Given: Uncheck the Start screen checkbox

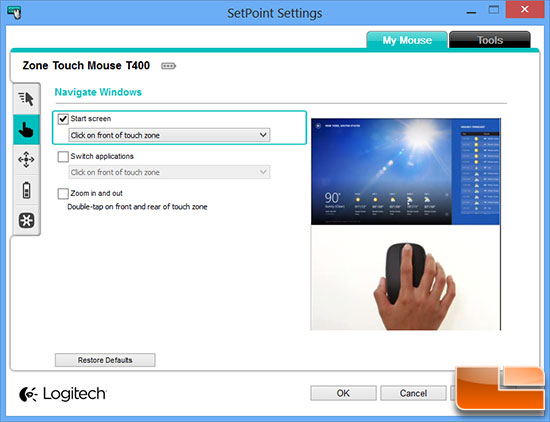Looking at the screenshot, I should click(x=63, y=119).
